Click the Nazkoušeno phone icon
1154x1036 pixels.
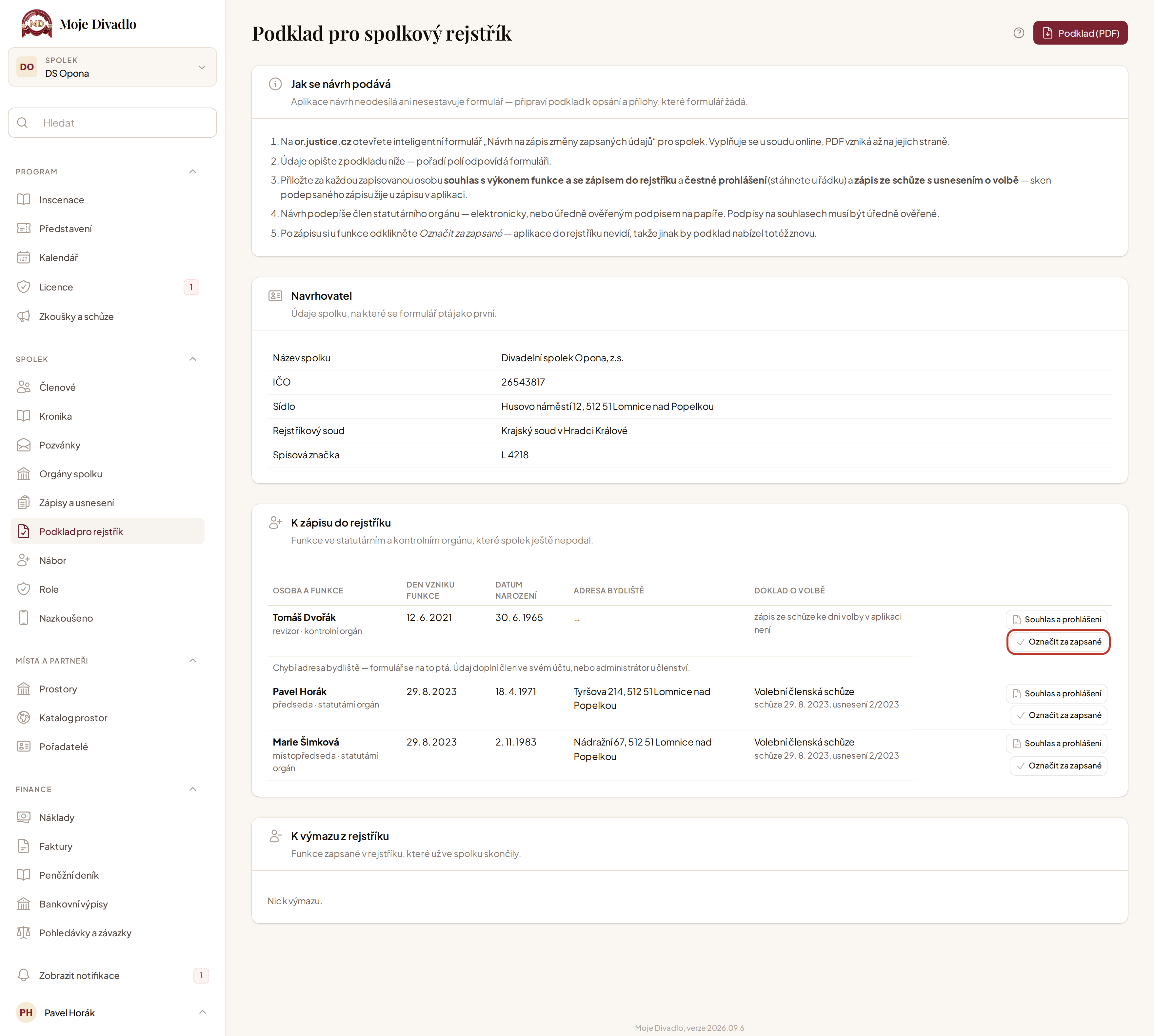[x=23, y=618]
